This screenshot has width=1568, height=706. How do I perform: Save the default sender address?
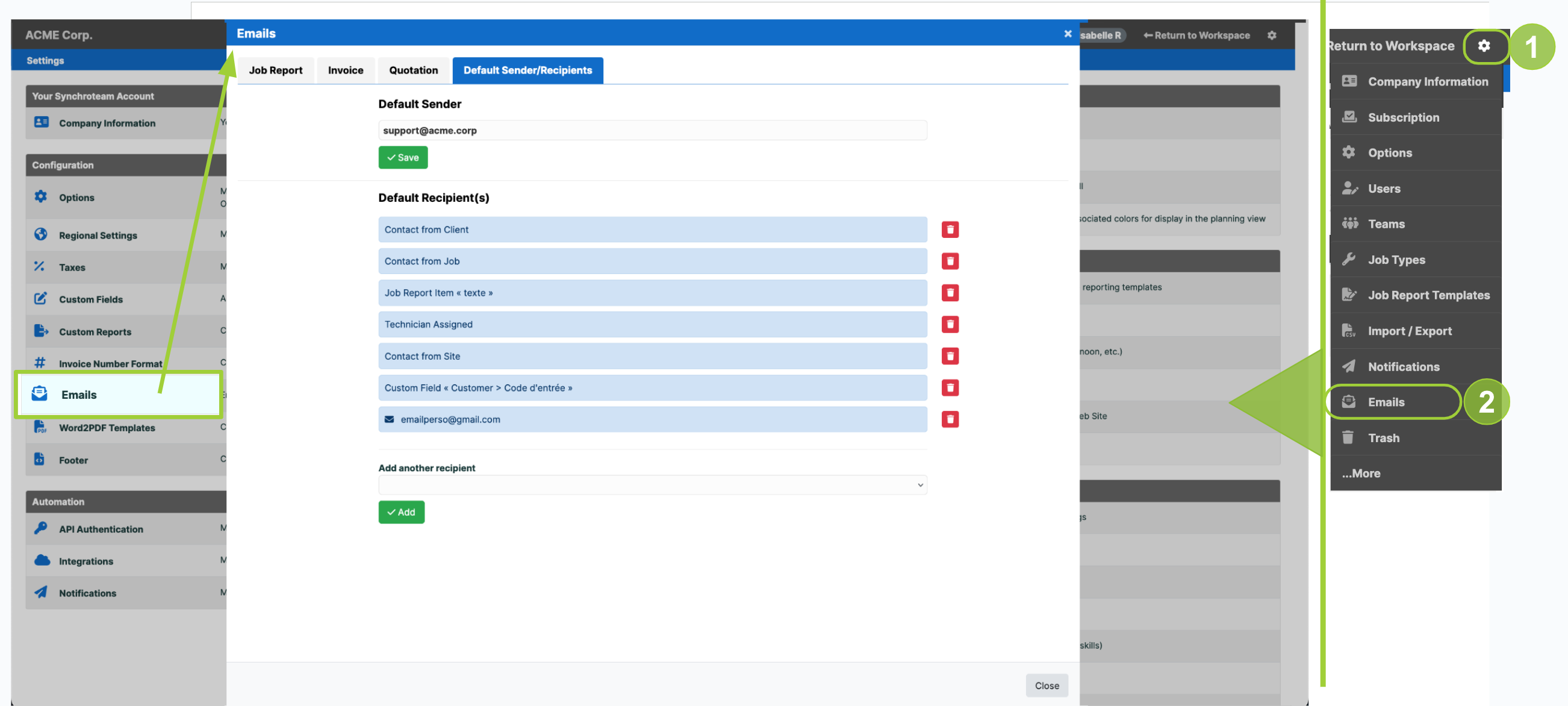tap(403, 158)
